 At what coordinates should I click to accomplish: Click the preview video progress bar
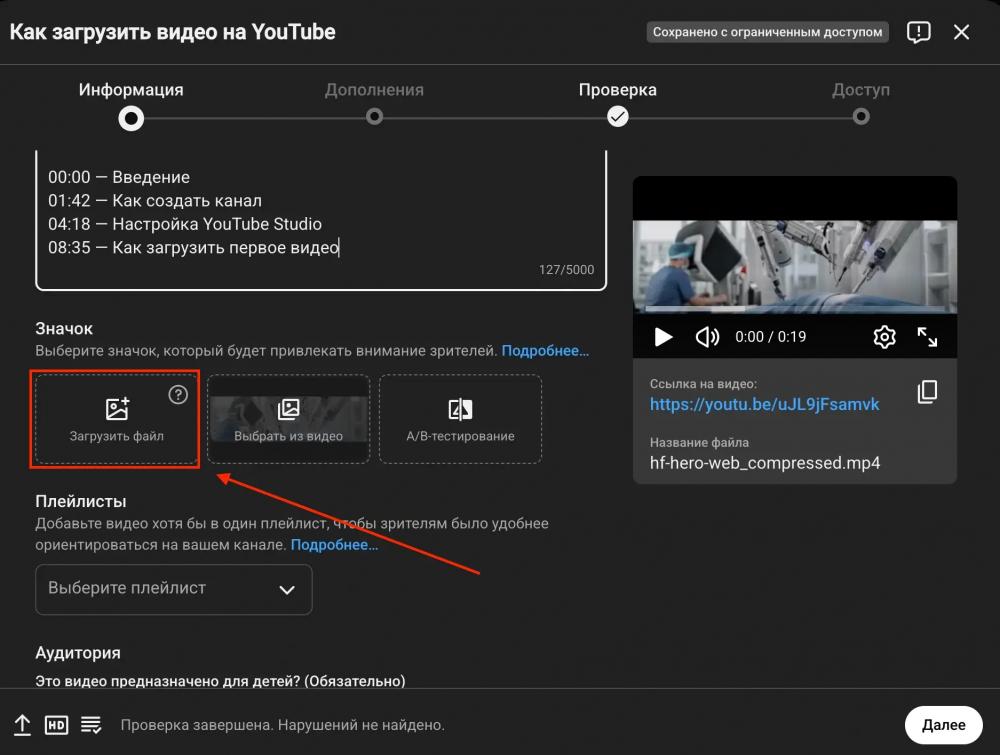[x=795, y=309]
